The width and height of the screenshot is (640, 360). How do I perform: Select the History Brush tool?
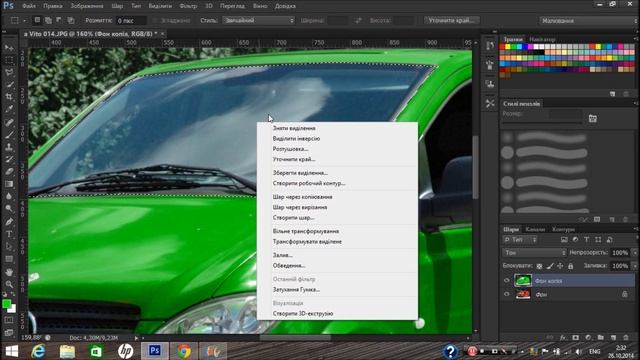pos(9,159)
